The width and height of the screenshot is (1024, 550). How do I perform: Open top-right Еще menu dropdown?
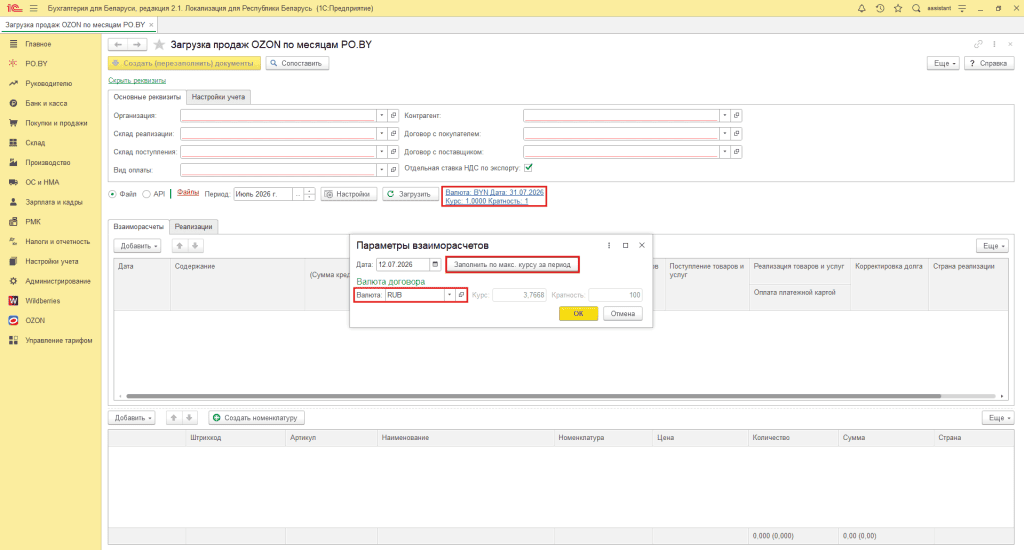coord(943,63)
